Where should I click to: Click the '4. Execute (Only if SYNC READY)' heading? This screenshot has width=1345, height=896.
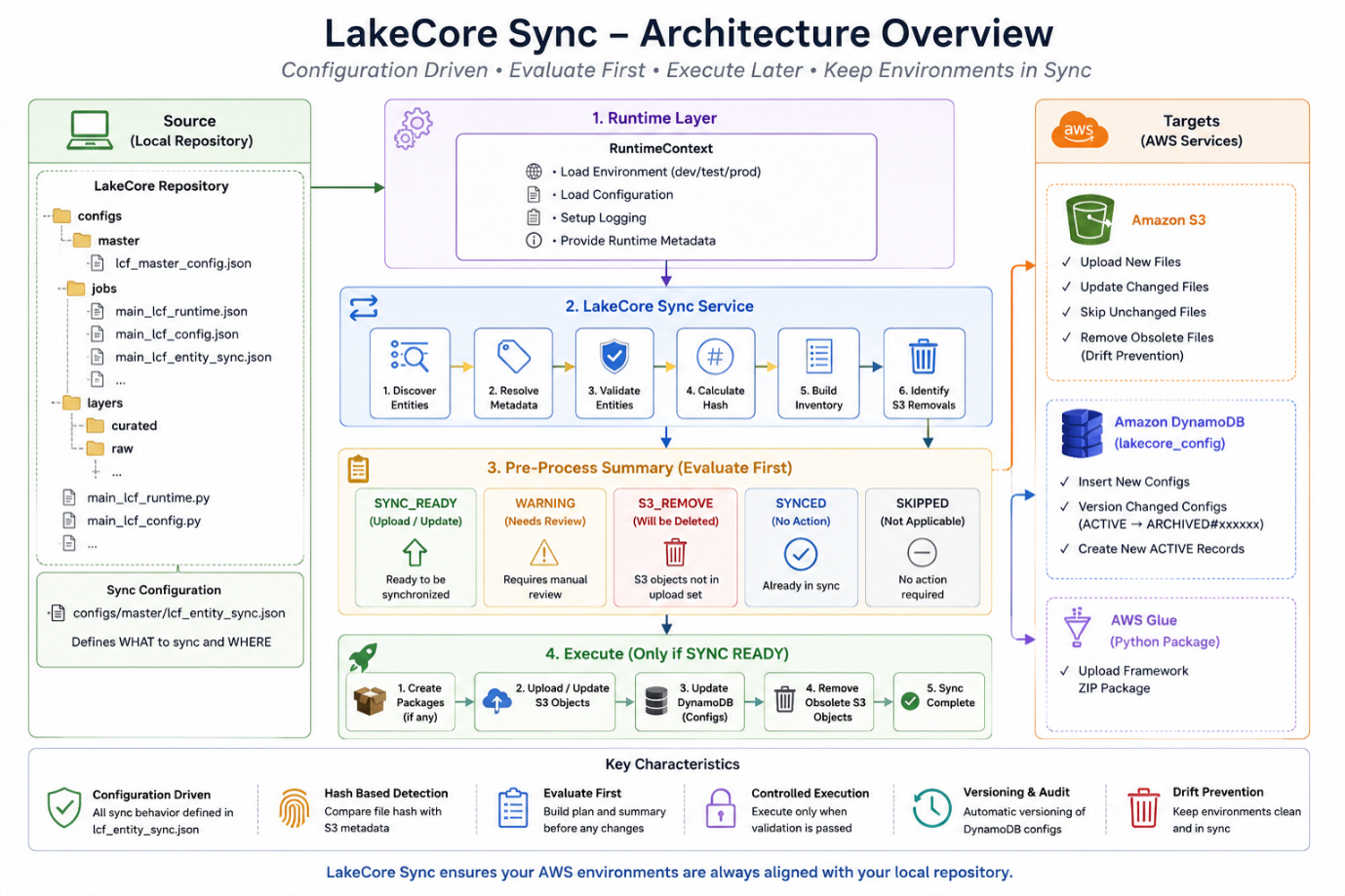[x=667, y=653]
